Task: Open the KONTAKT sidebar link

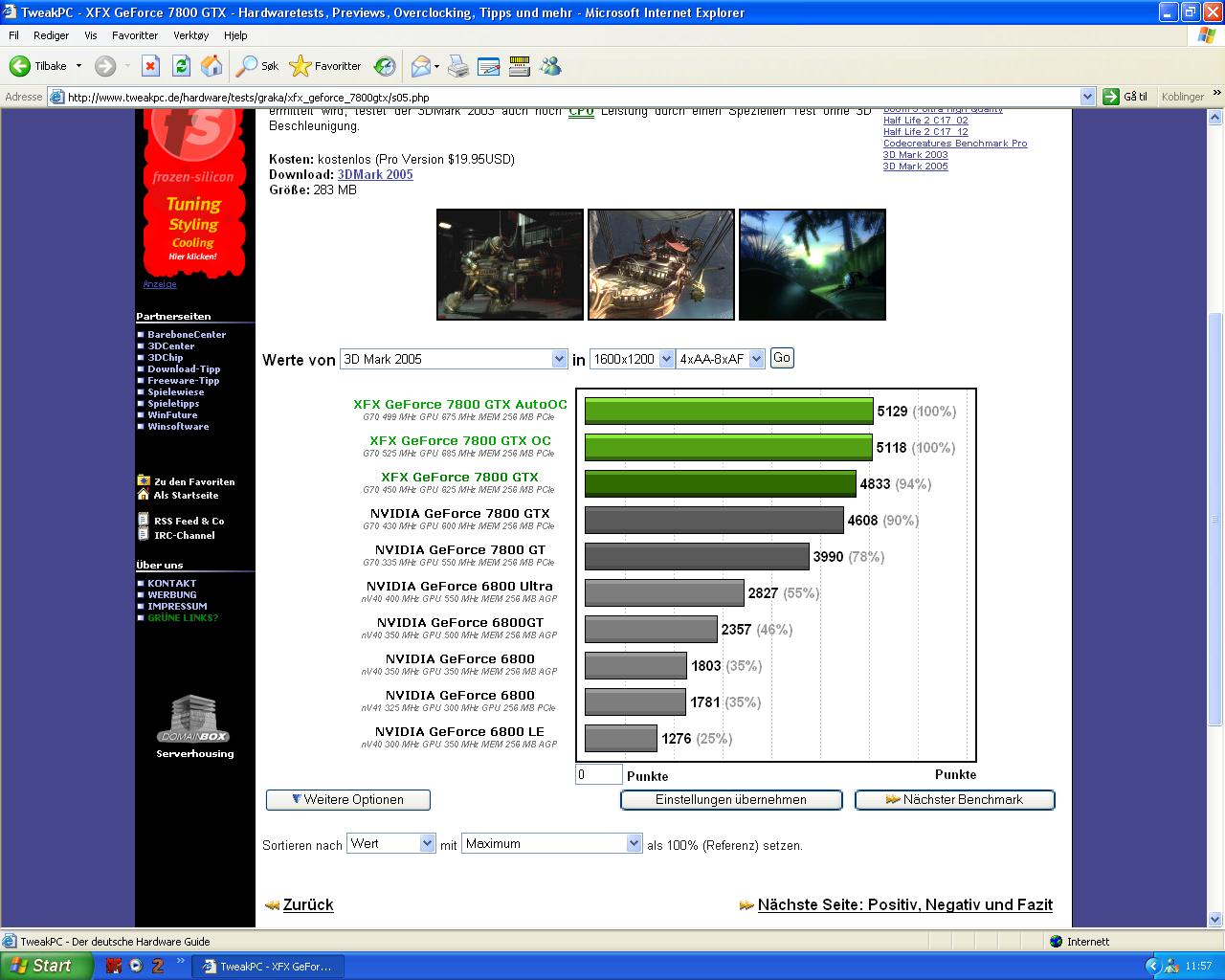Action: [x=171, y=583]
